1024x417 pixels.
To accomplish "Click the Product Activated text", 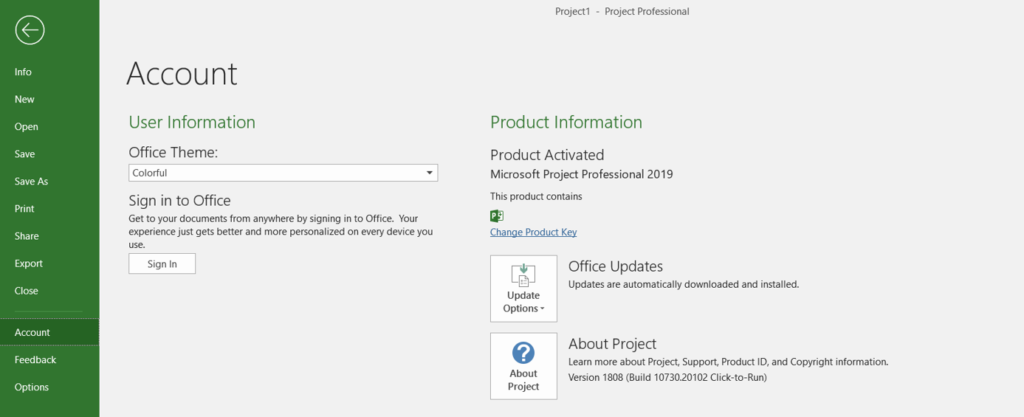I will pyautogui.click(x=547, y=155).
